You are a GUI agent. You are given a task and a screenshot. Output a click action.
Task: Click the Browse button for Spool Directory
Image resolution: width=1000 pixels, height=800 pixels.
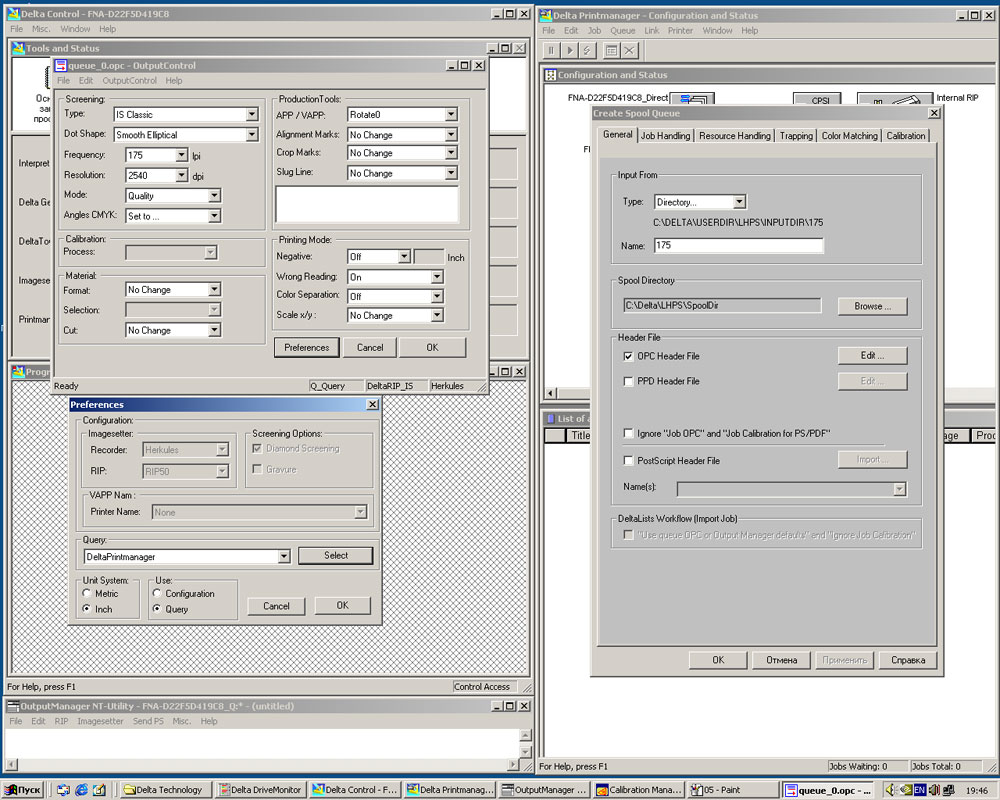coord(872,306)
